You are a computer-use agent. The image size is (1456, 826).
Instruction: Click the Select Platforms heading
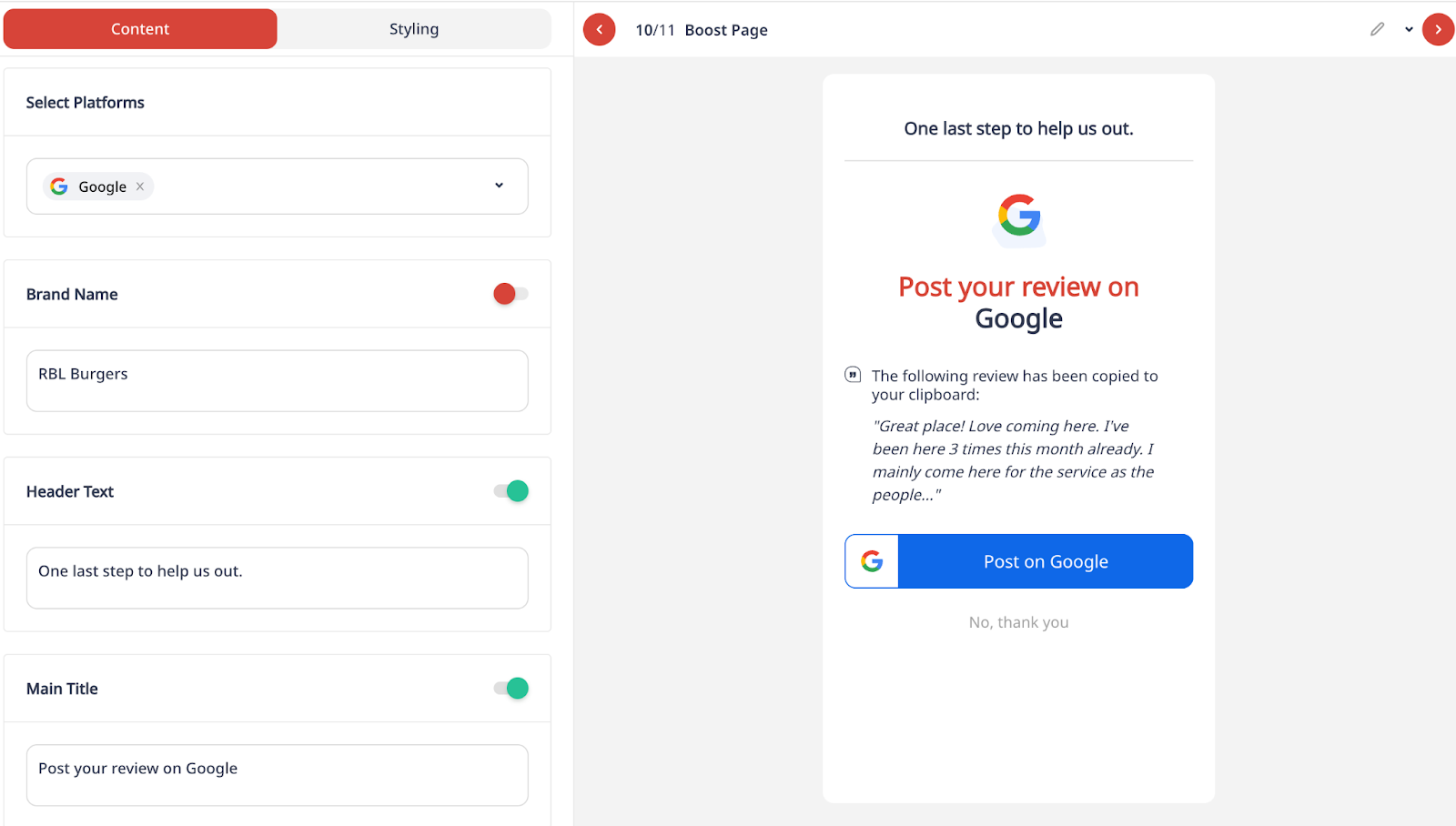(85, 103)
